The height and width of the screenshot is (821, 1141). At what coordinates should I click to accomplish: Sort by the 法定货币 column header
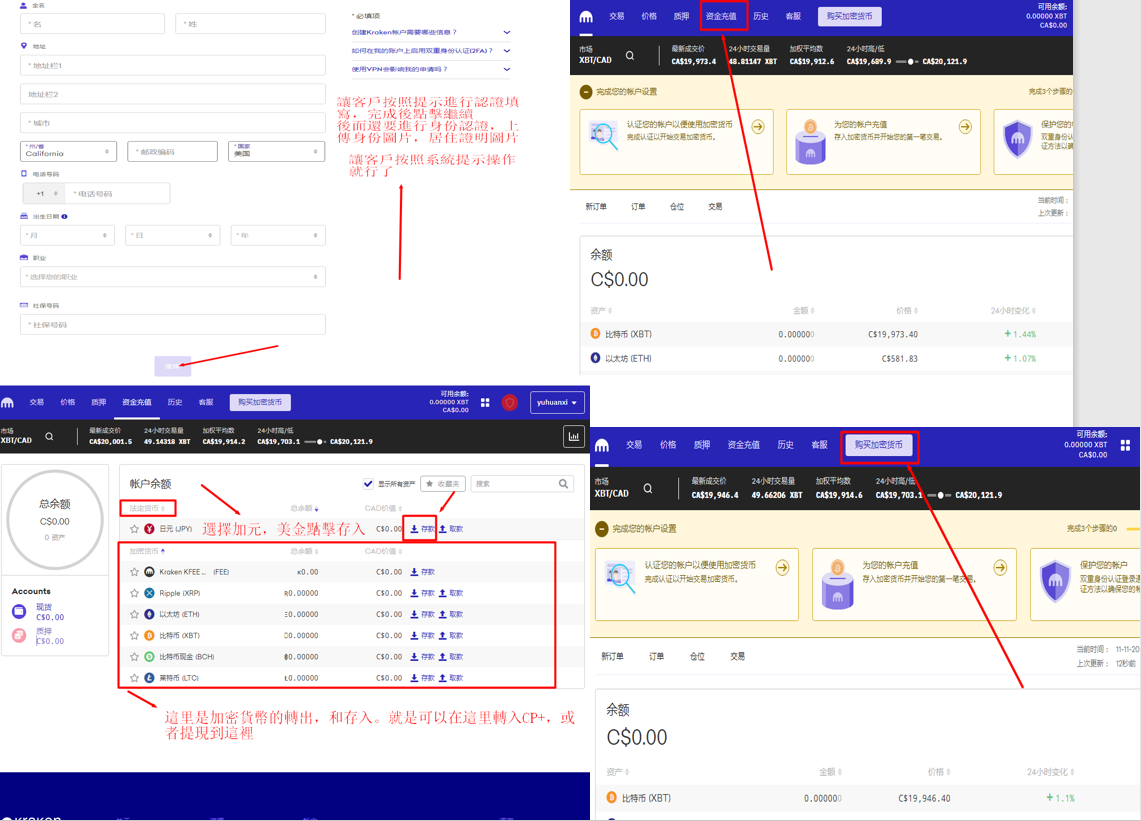click(x=146, y=508)
